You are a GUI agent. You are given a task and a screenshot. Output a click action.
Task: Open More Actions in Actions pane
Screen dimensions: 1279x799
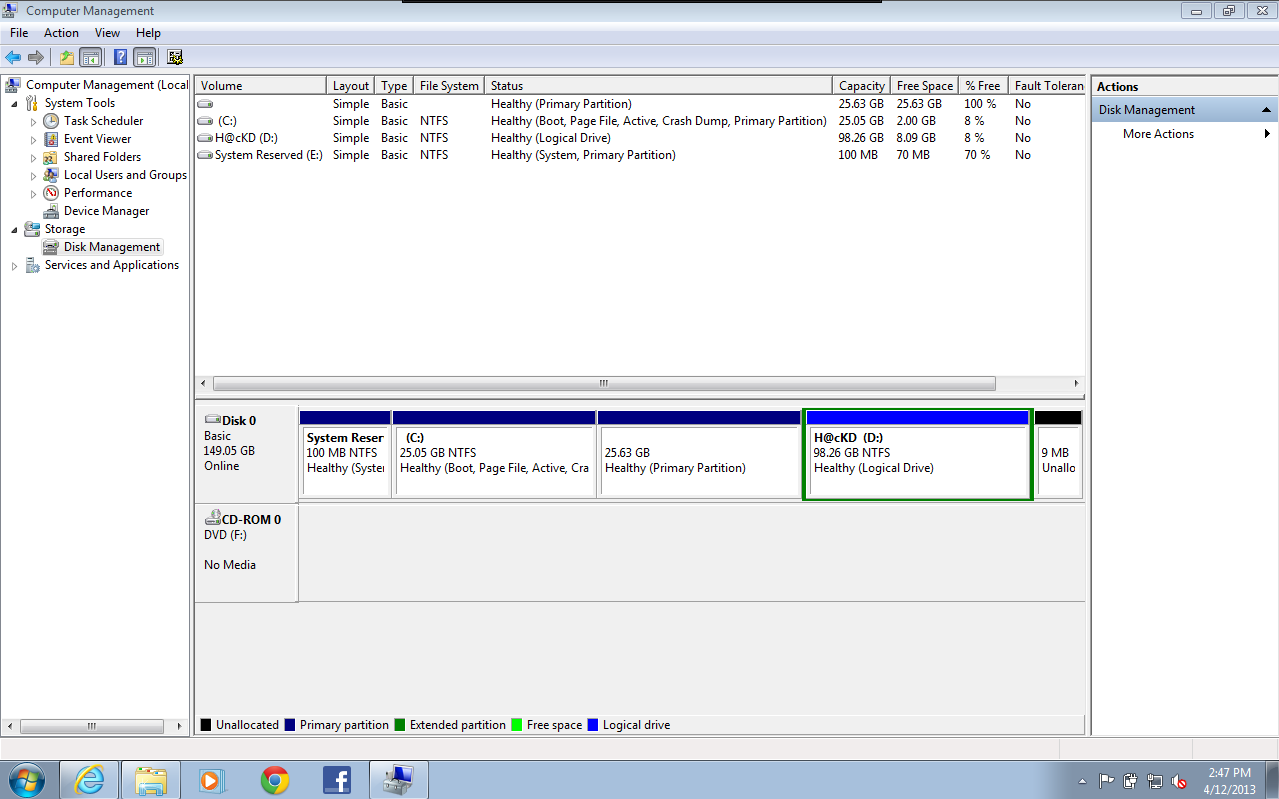(1158, 134)
